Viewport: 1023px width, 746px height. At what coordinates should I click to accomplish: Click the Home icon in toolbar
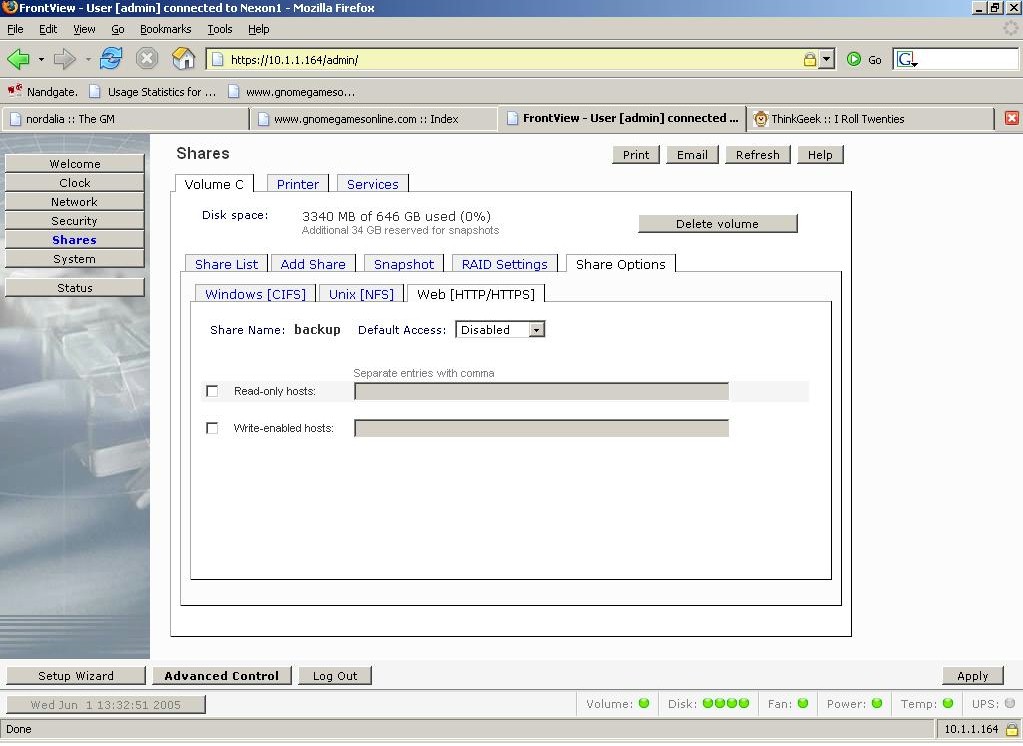[x=184, y=59]
